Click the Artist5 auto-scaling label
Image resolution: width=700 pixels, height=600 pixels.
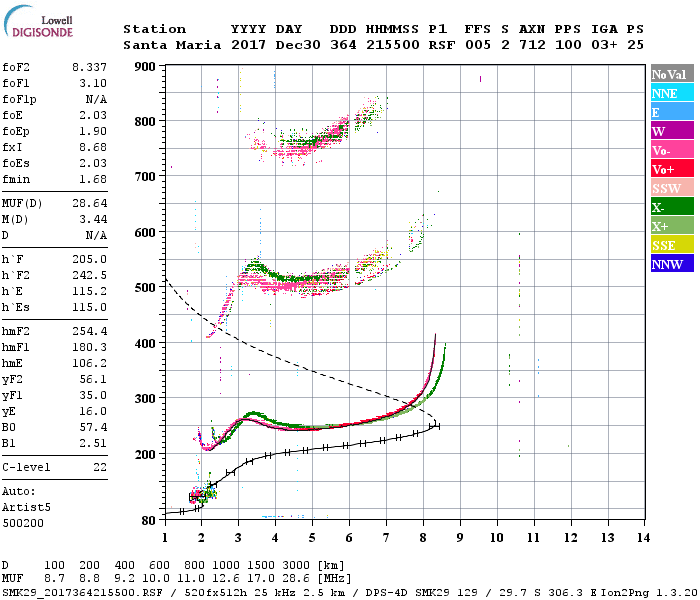coord(26,508)
